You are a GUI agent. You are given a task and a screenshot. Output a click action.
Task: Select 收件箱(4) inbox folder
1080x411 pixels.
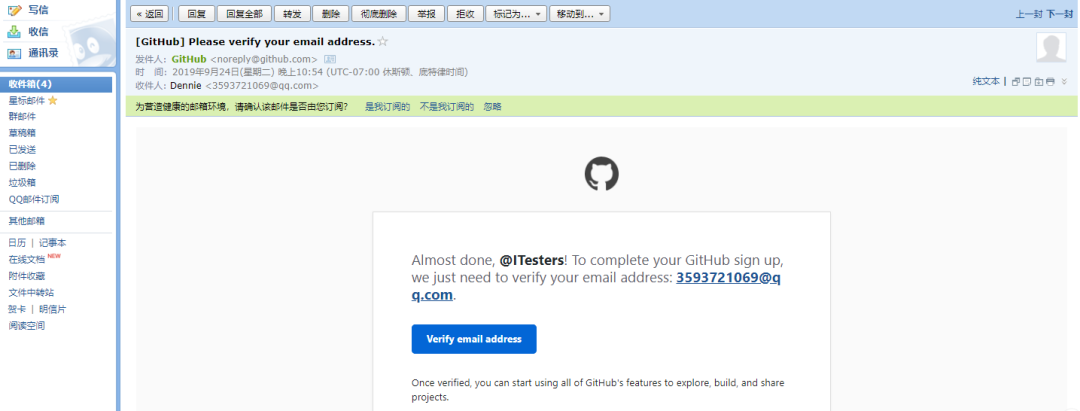click(x=56, y=84)
